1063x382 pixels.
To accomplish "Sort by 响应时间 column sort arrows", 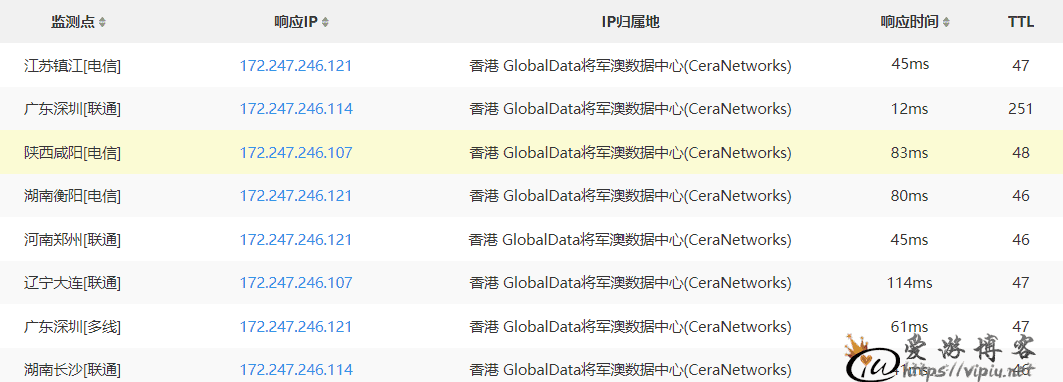I will point(946,22).
